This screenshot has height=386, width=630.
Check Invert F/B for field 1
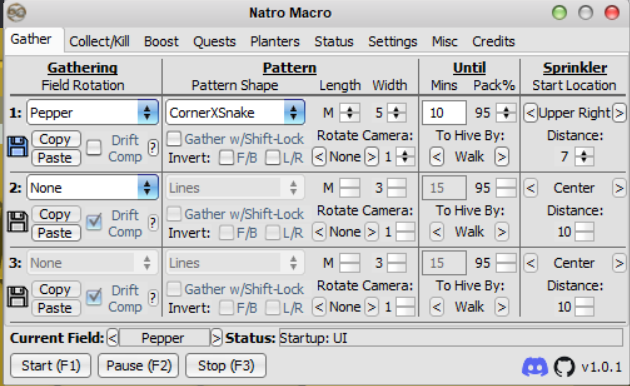coord(226,157)
